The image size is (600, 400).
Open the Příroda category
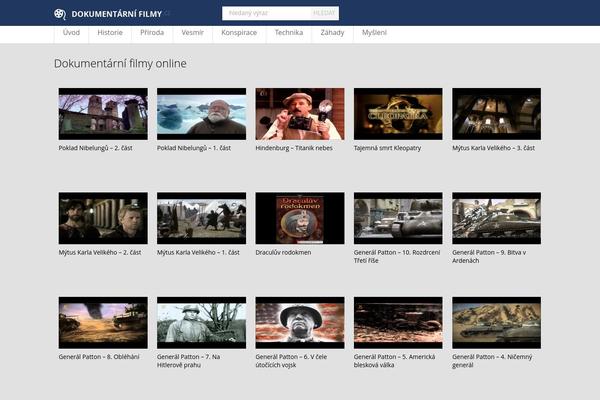[152, 33]
